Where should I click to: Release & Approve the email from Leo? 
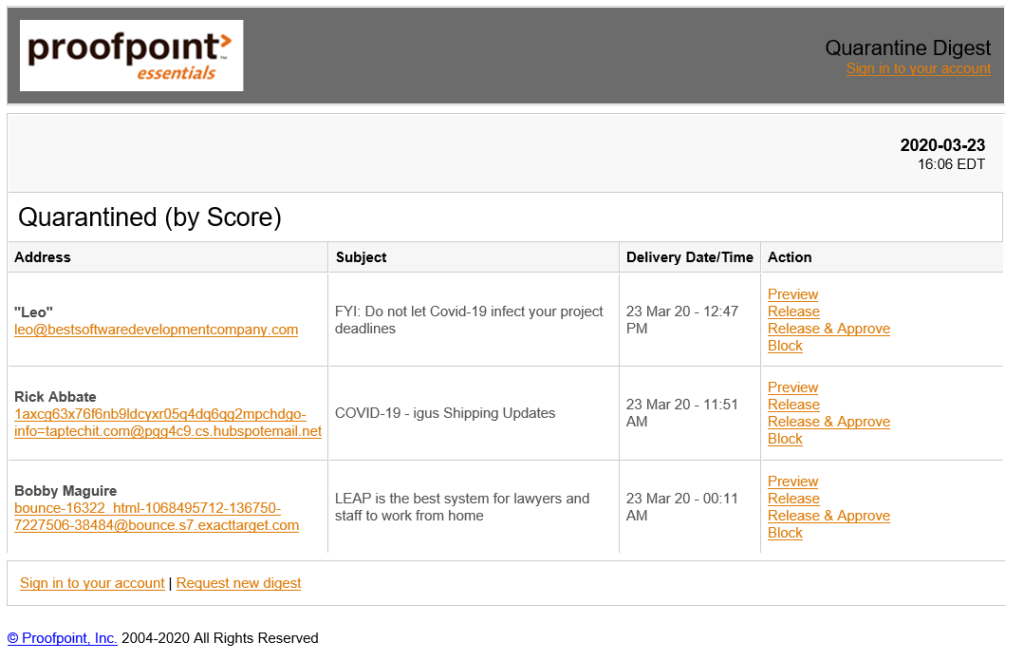pyautogui.click(x=828, y=329)
